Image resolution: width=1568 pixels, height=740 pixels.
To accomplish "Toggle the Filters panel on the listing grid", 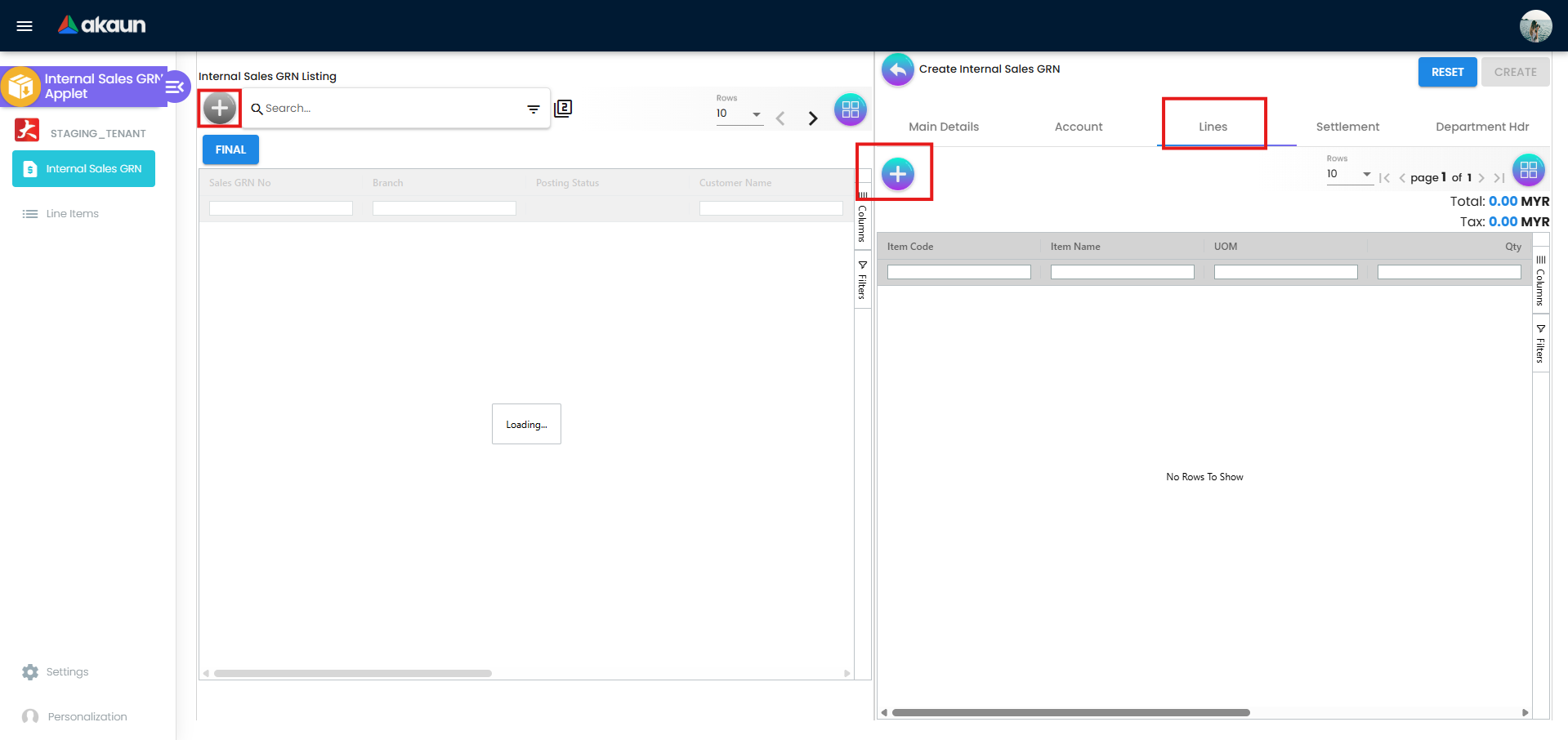I will pyautogui.click(x=863, y=279).
